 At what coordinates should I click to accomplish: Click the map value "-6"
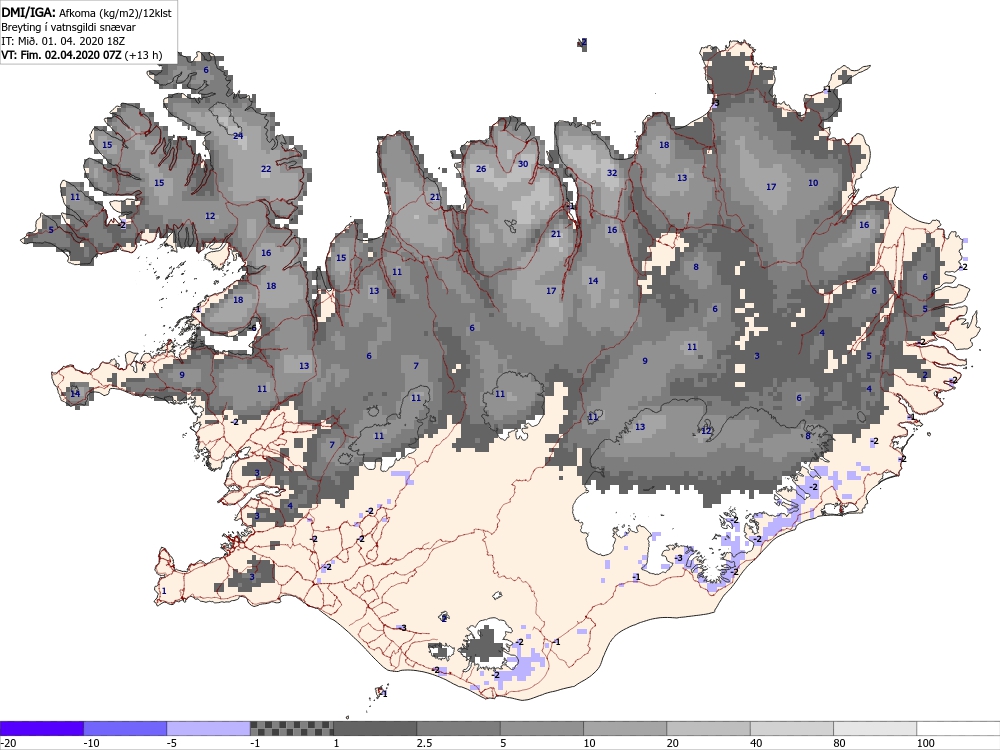253,328
